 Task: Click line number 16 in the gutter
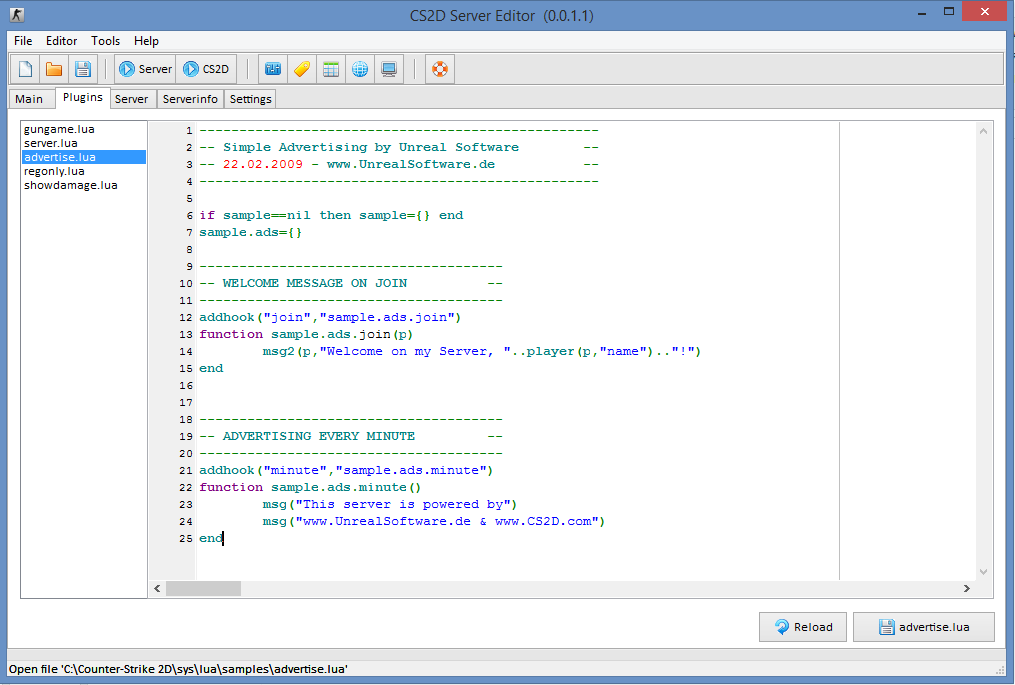pos(186,385)
